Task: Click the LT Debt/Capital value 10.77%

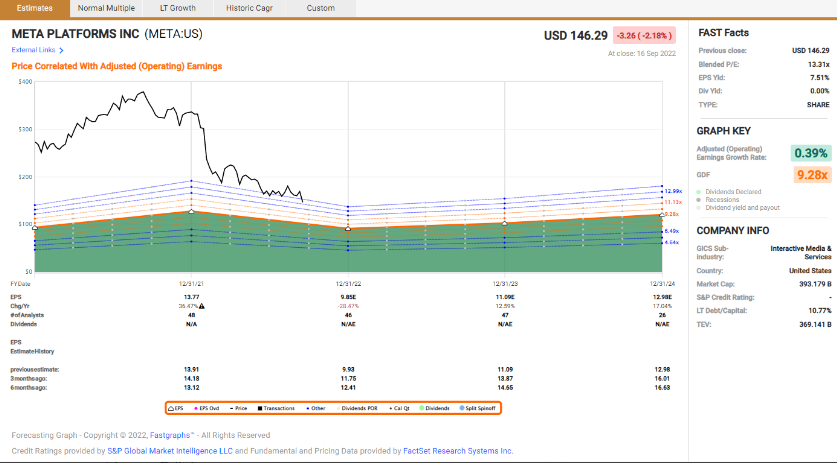Action: [x=819, y=310]
